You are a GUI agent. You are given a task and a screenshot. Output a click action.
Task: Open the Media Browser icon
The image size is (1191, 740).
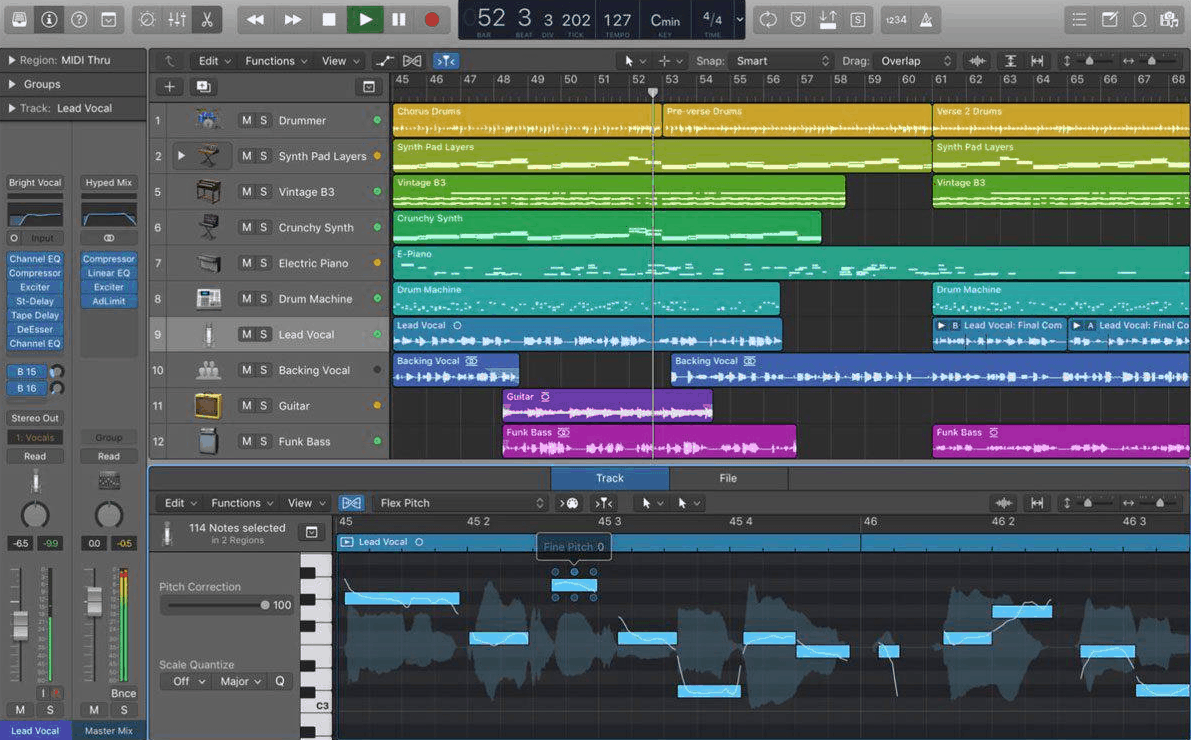pyautogui.click(x=1169, y=19)
